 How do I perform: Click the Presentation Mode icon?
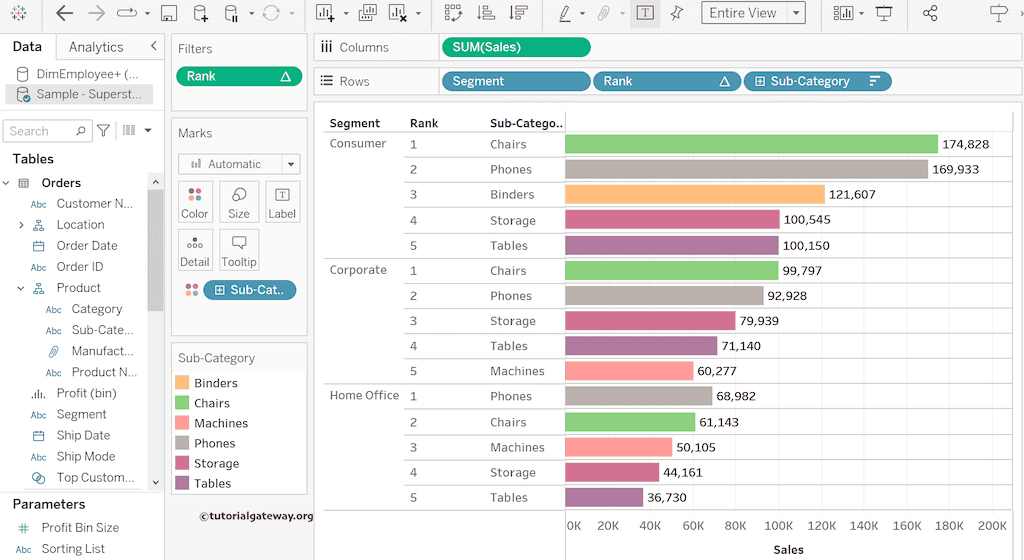pos(884,13)
